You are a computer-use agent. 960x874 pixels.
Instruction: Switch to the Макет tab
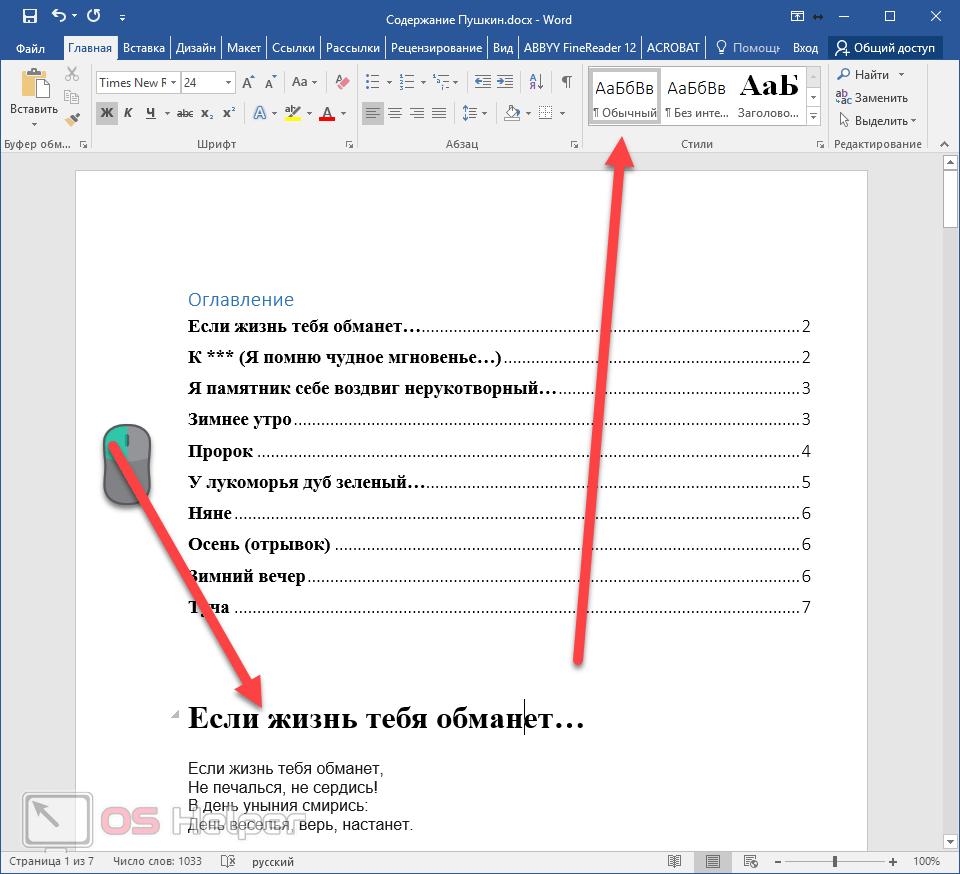244,48
